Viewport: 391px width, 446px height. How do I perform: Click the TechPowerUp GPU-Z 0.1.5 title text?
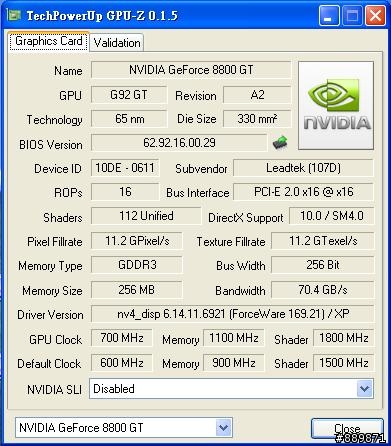102,15
